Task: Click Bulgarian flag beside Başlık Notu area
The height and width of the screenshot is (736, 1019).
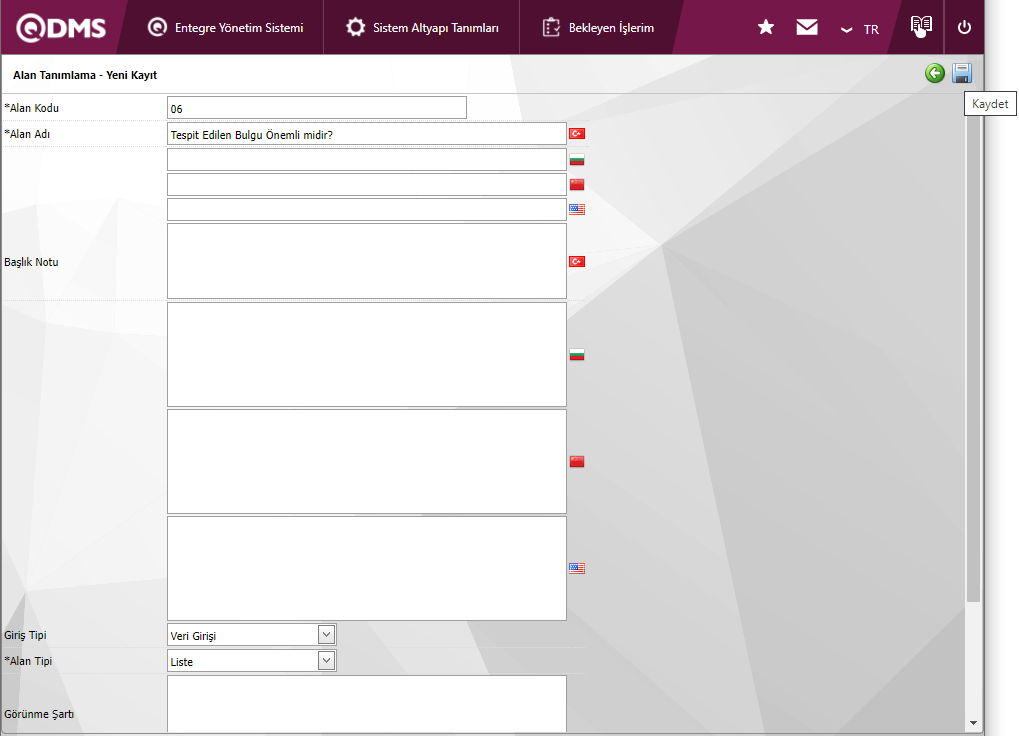Action: [576, 355]
